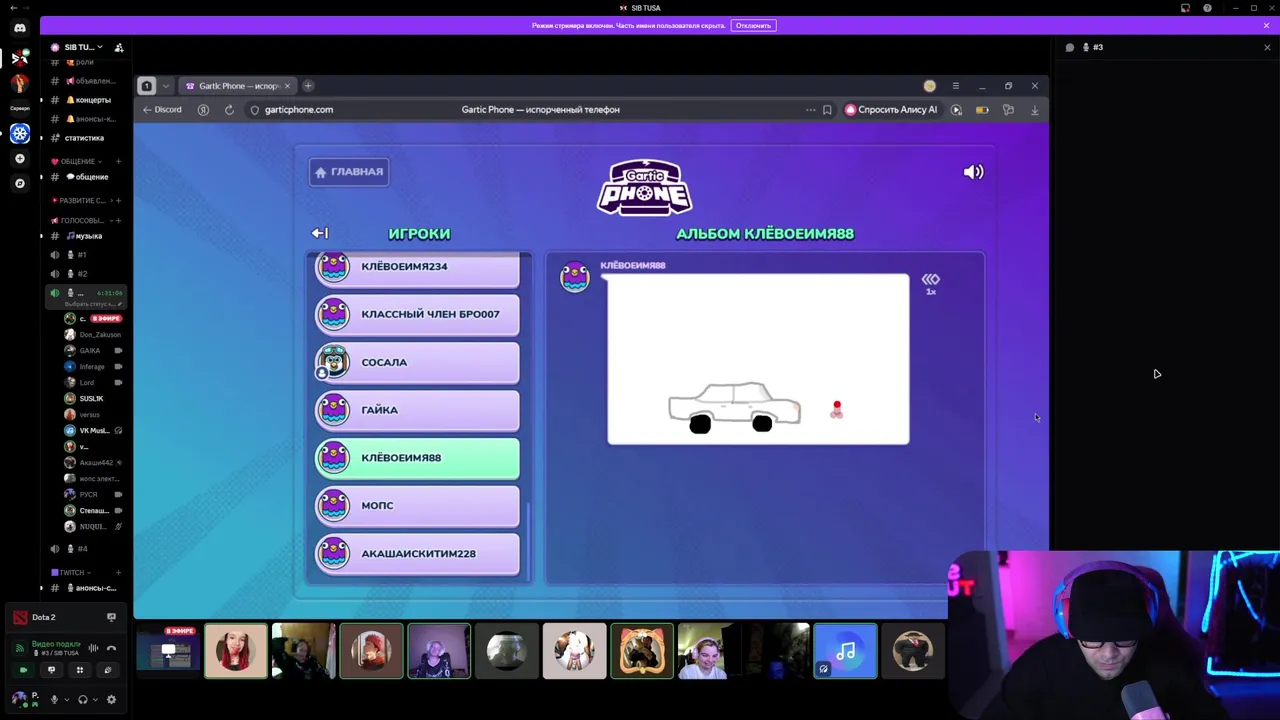This screenshot has height=720, width=1280.
Task: Open a new browser tab
Action: click(x=308, y=86)
